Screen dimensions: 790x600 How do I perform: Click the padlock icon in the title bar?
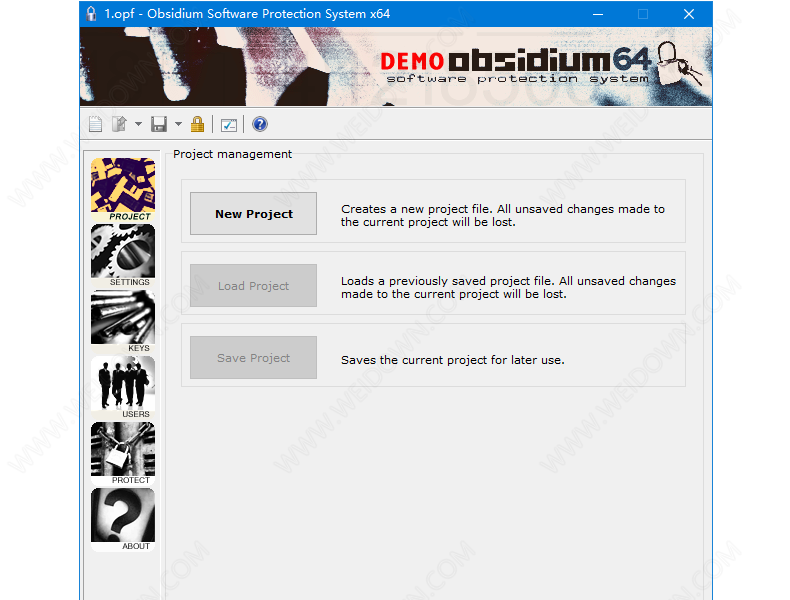91,14
